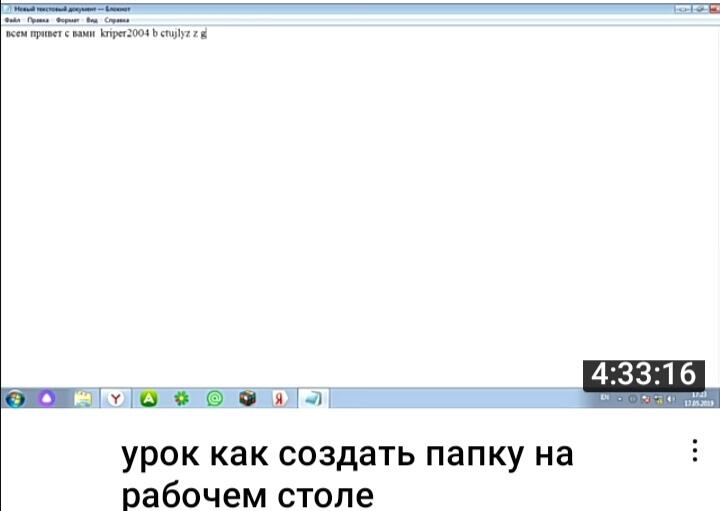
Task: Open the taskbar clock and date
Action: (699, 399)
